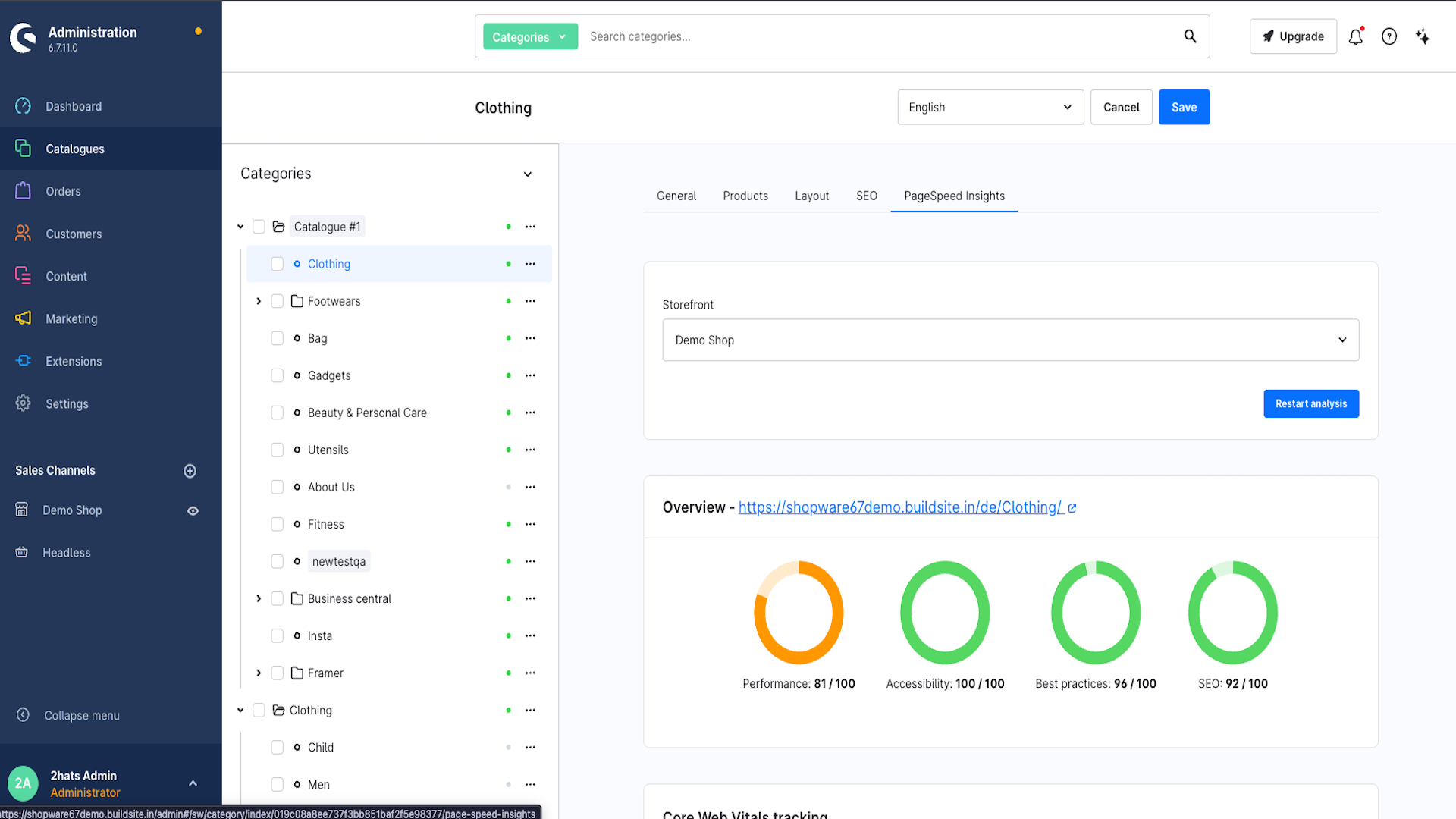Click the Settings gear icon
This screenshot has width=1456, height=819.
(x=24, y=403)
